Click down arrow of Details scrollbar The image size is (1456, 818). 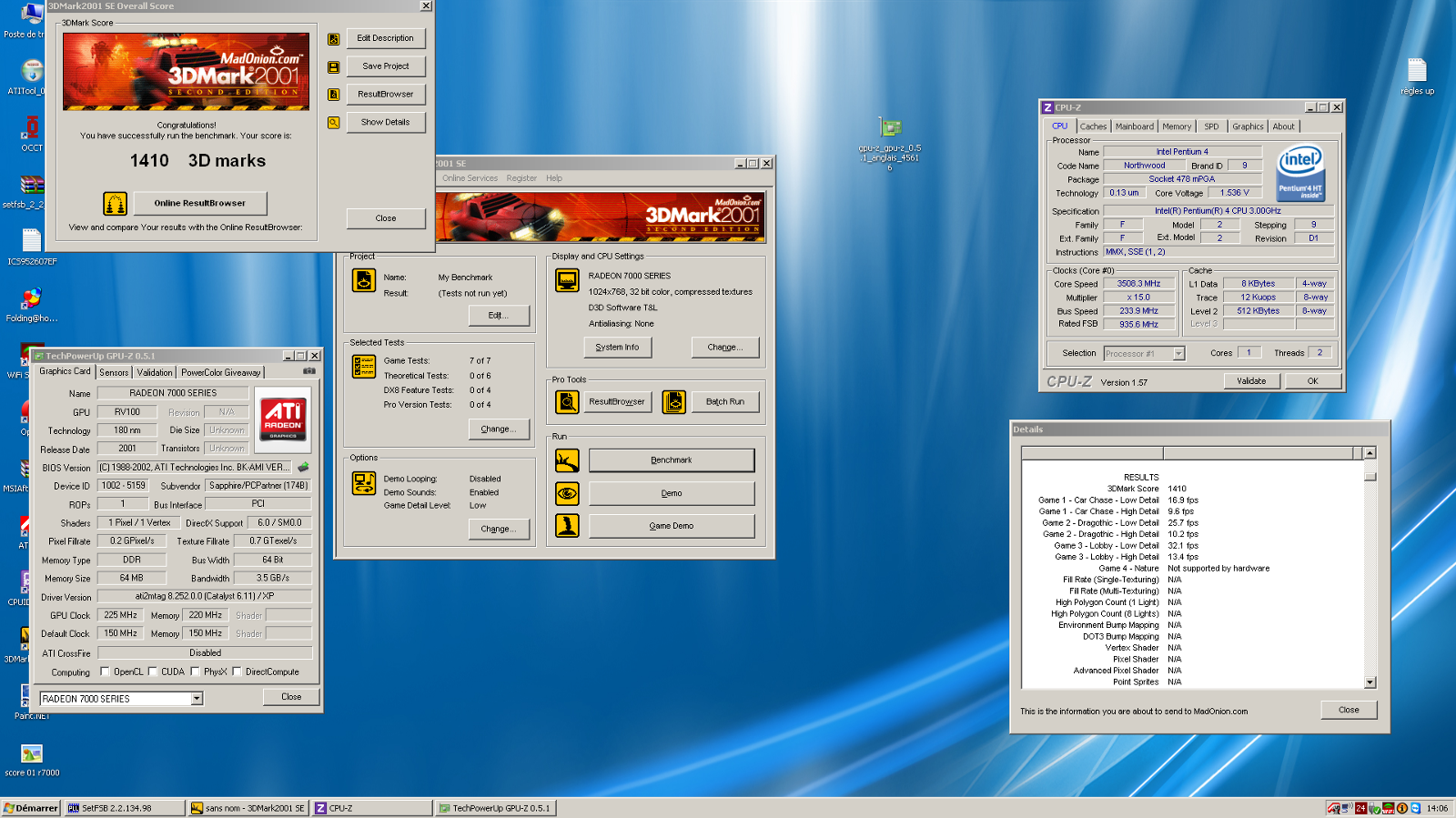1370,682
